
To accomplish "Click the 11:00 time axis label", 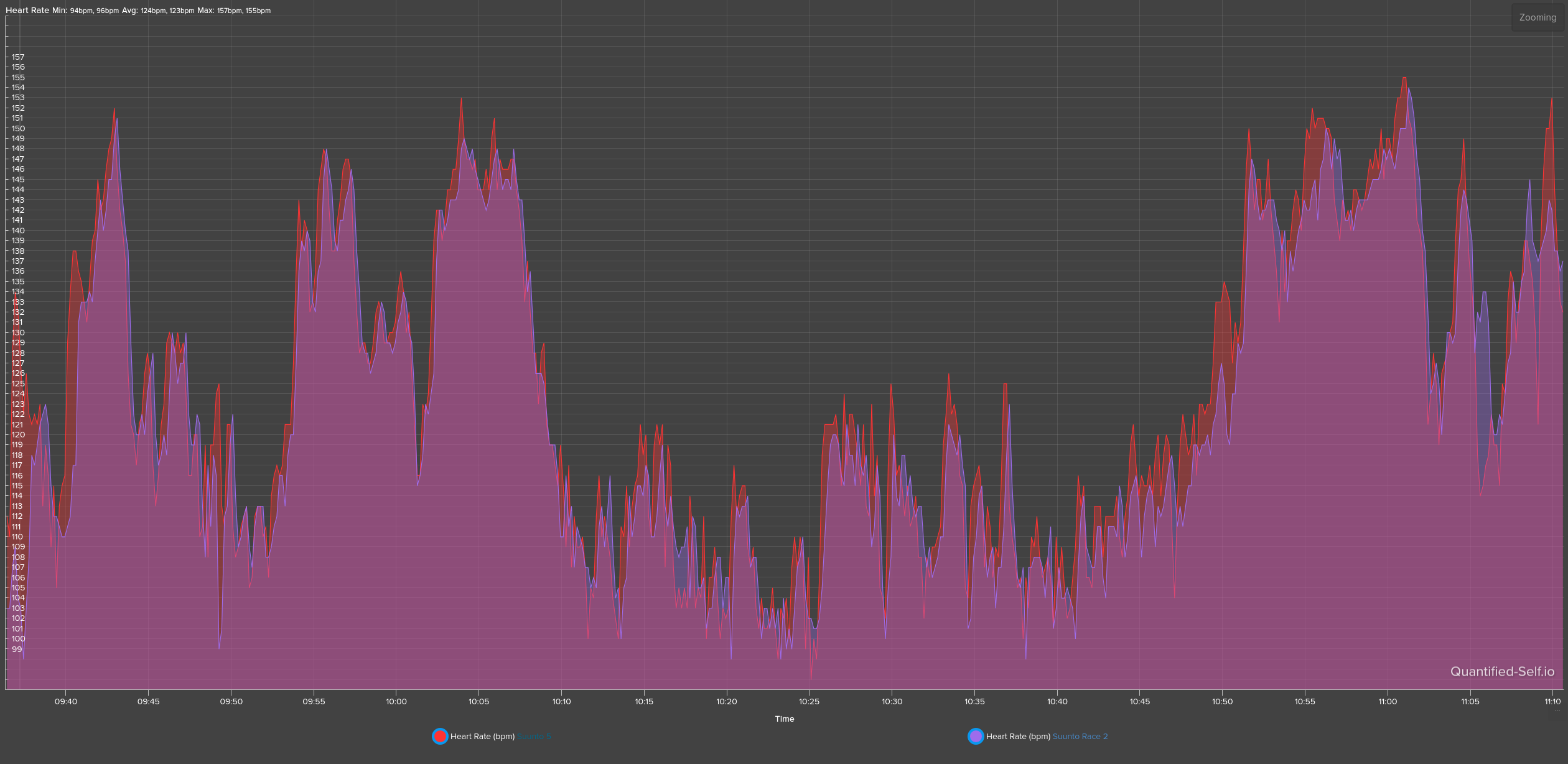I will (x=1388, y=701).
